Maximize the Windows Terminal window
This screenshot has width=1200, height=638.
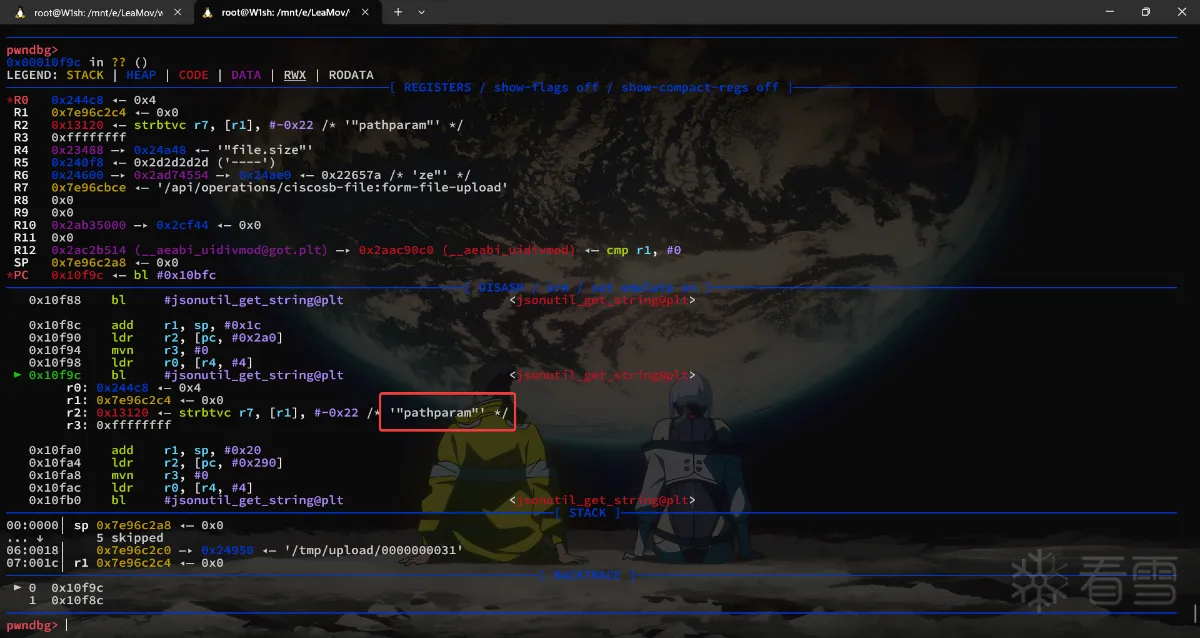click(x=1145, y=12)
